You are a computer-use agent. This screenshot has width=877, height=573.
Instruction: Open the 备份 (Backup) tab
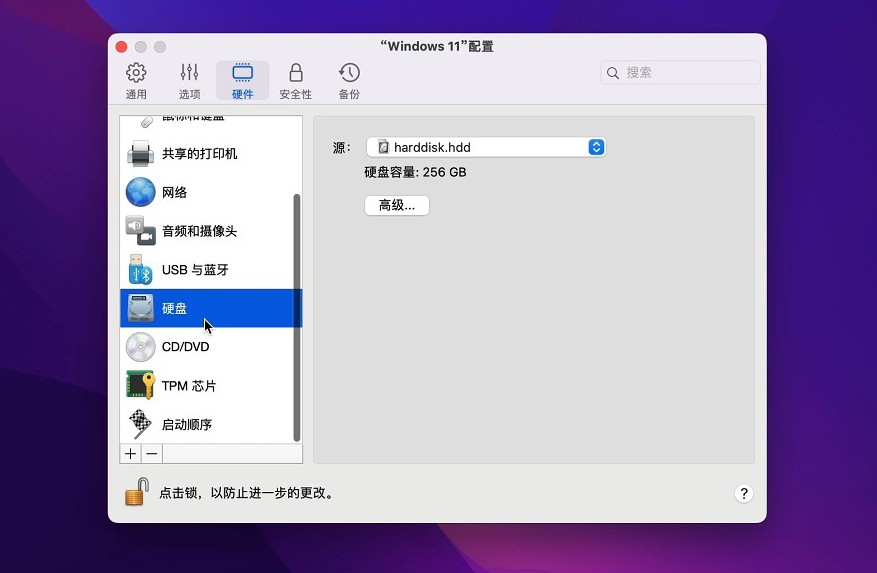click(x=349, y=81)
